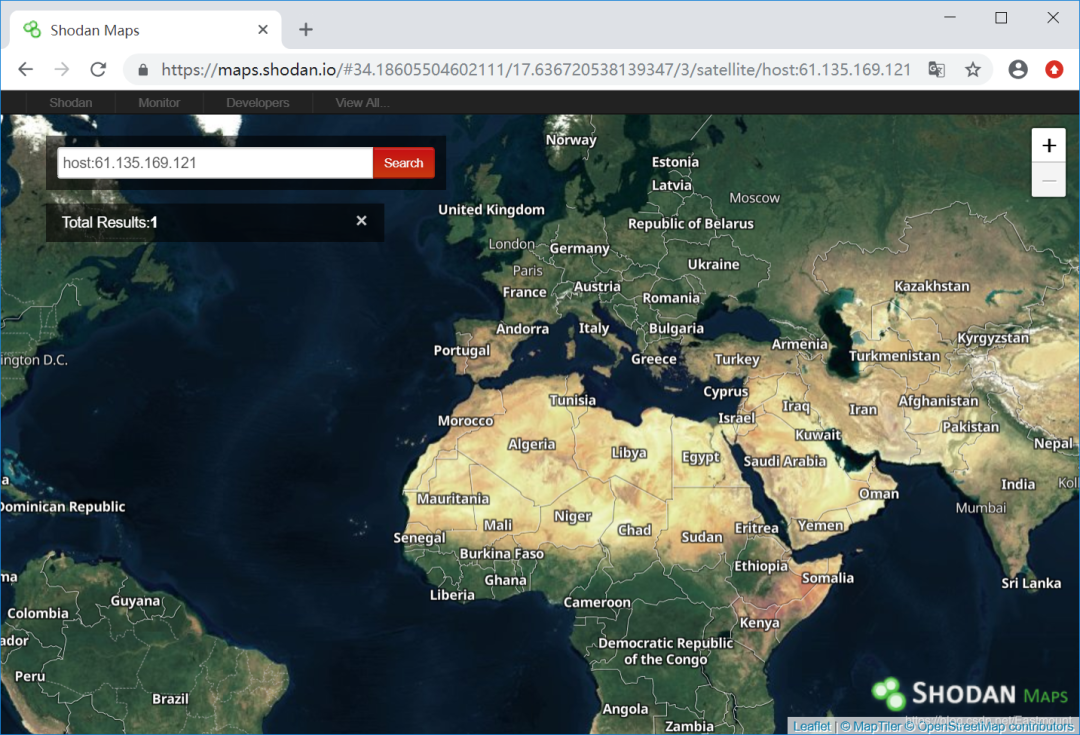Viewport: 1080px width, 735px height.
Task: Click the Colombia map label
Action: pyautogui.click(x=38, y=613)
